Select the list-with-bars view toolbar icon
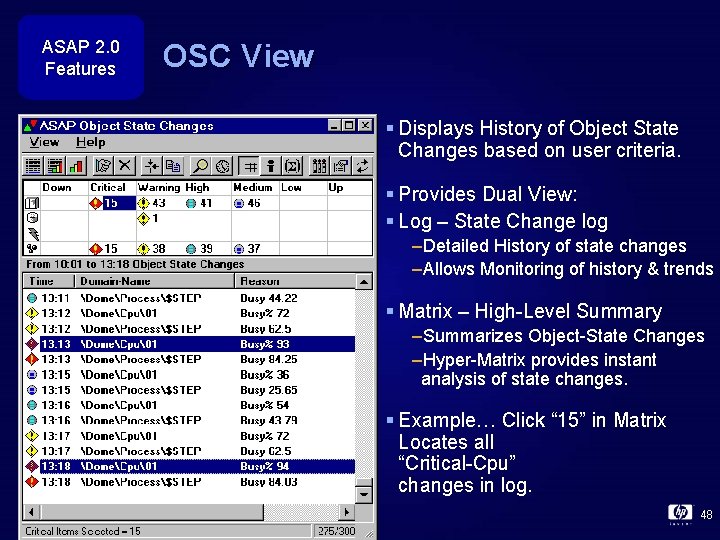 coord(55,166)
